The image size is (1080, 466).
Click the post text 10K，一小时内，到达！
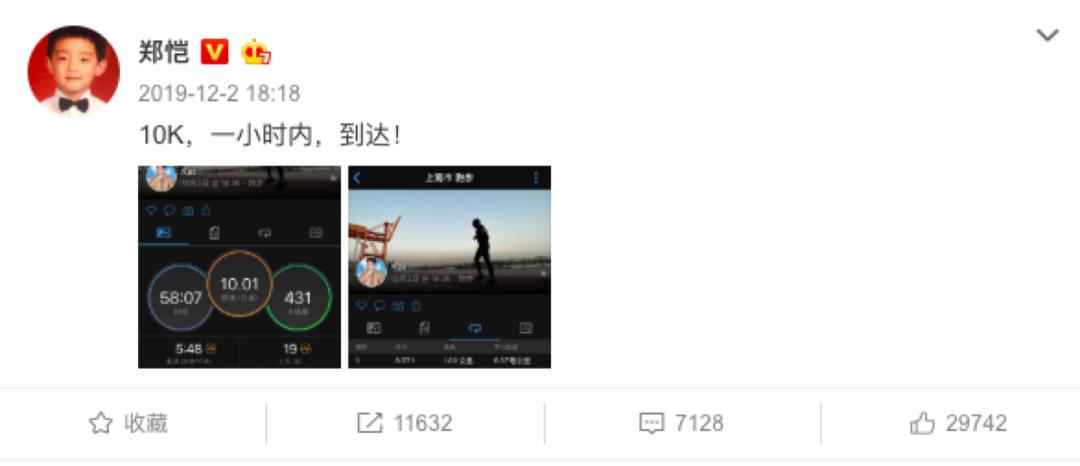point(270,136)
